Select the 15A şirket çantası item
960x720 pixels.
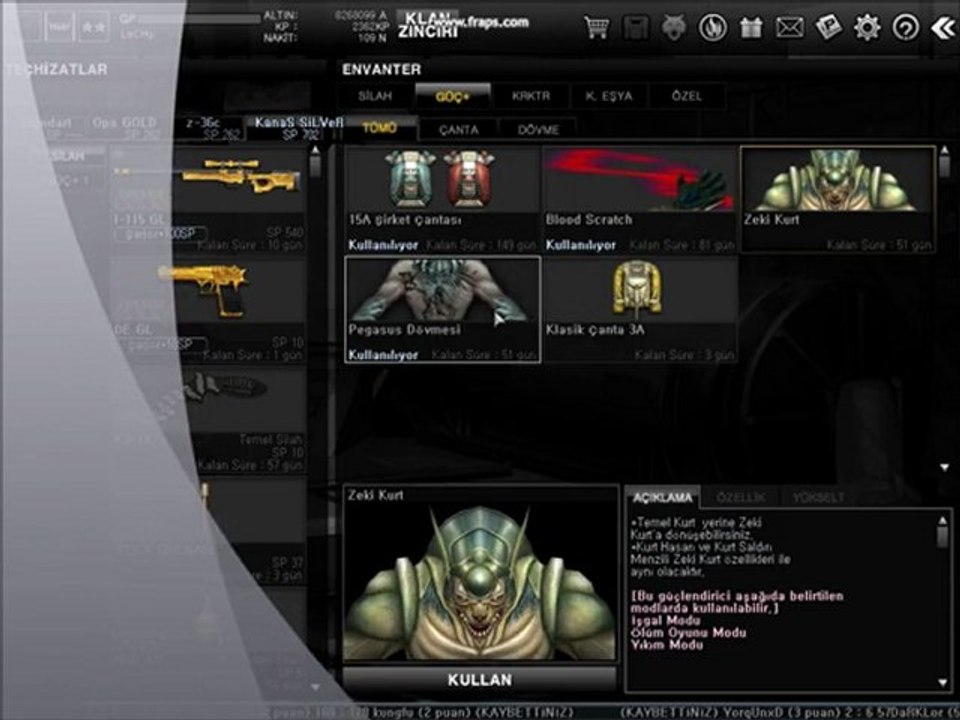tap(442, 200)
